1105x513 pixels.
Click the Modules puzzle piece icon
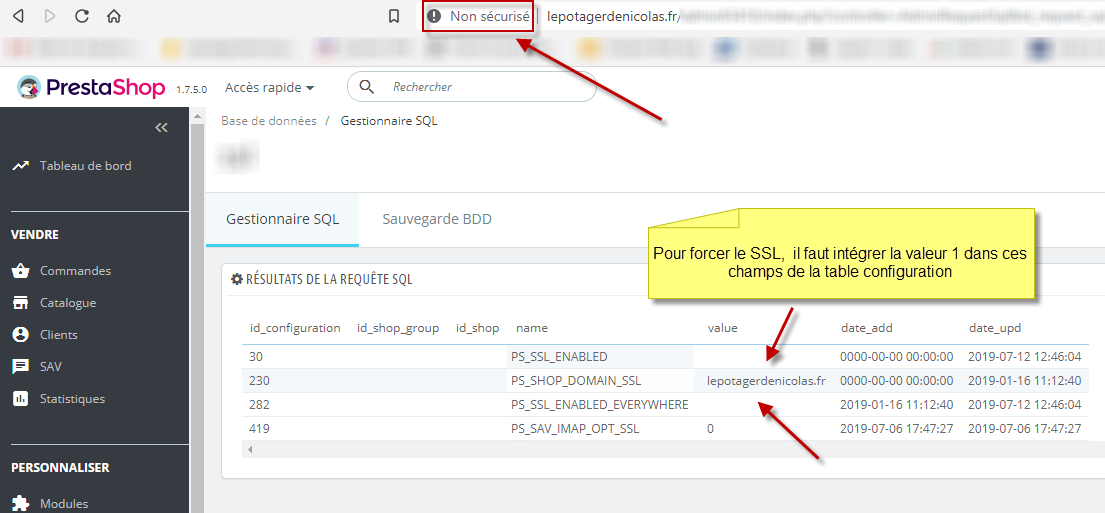(x=20, y=503)
